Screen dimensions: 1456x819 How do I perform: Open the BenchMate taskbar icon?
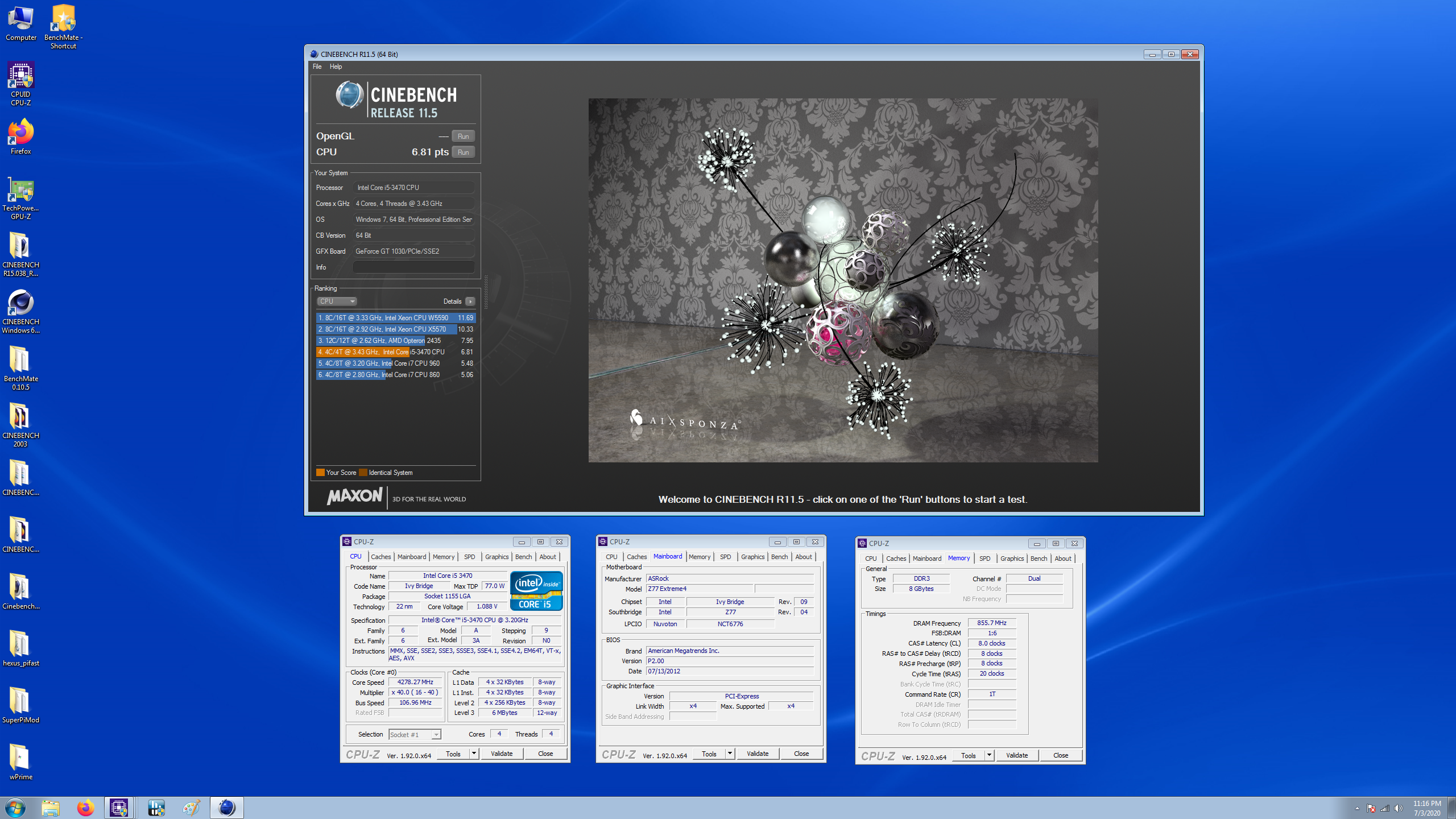point(156,808)
